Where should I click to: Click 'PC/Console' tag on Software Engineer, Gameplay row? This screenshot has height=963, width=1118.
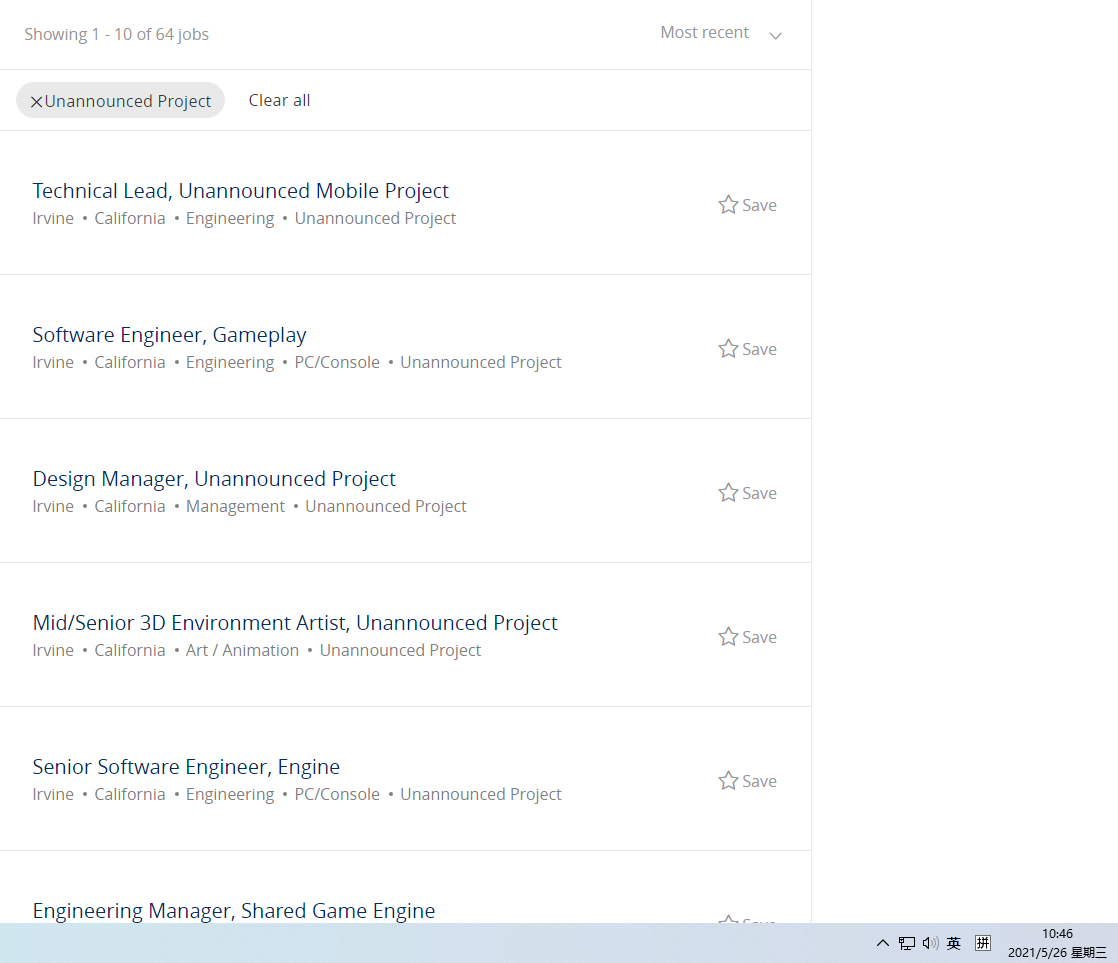coord(337,362)
